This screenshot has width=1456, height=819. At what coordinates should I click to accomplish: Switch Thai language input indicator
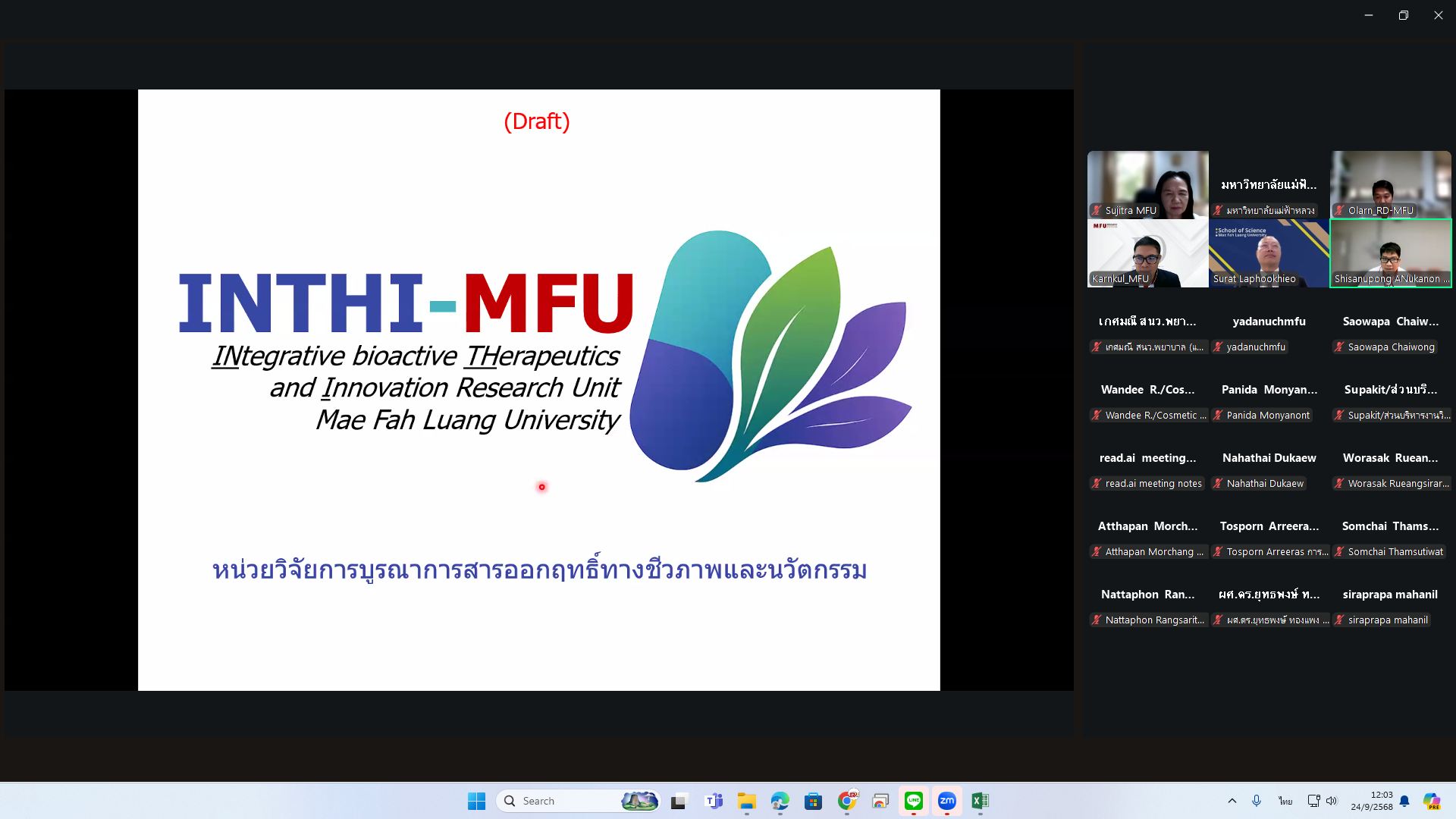click(1285, 801)
